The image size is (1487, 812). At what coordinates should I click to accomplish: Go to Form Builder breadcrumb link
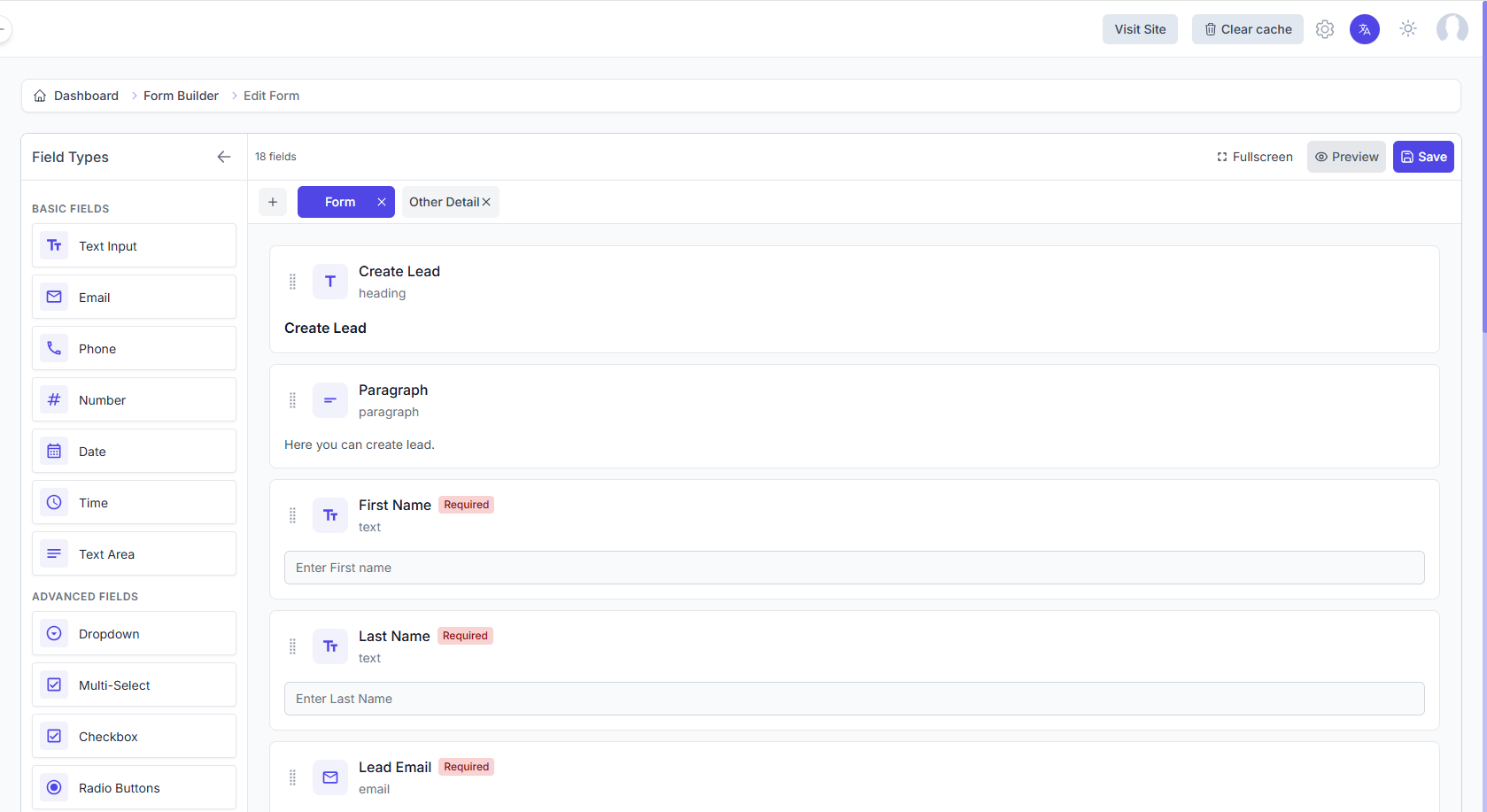pos(181,96)
